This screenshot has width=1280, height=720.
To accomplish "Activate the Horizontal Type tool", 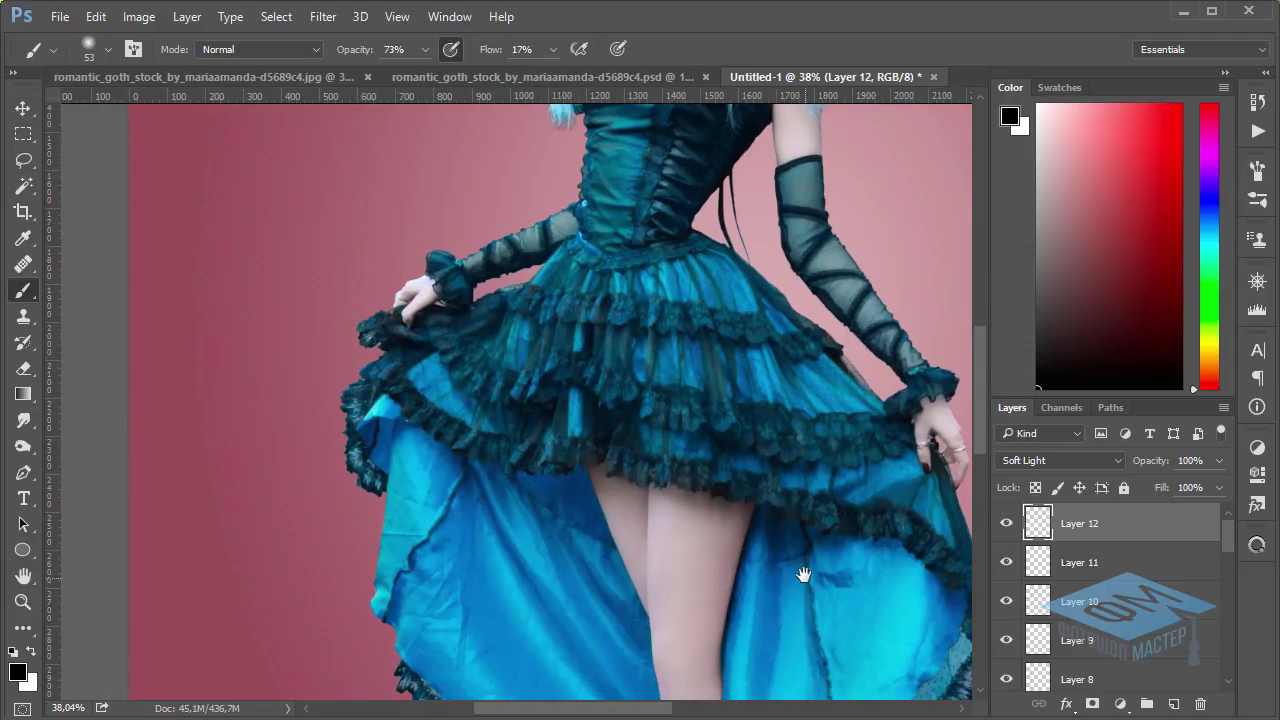I will (23, 498).
